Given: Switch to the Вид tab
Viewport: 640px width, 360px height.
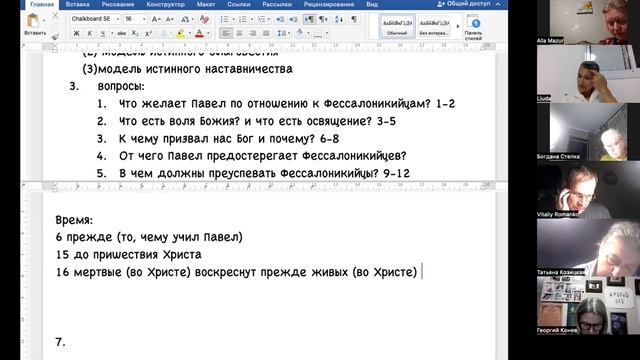Looking at the screenshot, I should tap(372, 4).
